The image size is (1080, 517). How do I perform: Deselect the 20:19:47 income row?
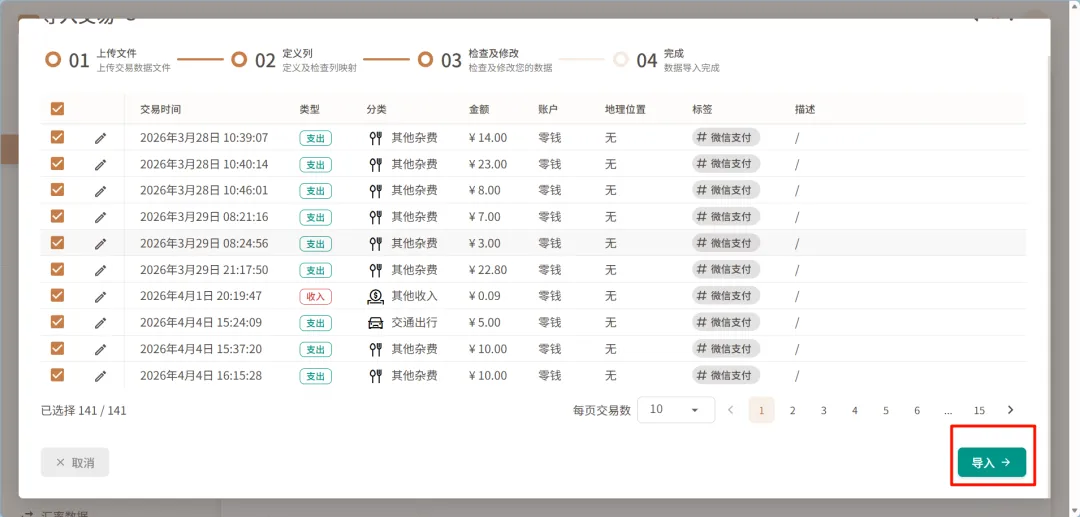[58, 295]
